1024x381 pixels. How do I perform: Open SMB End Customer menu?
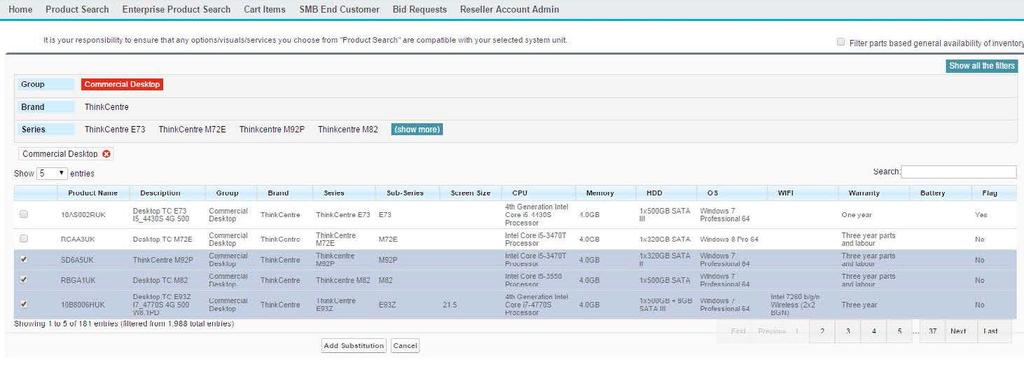point(339,9)
